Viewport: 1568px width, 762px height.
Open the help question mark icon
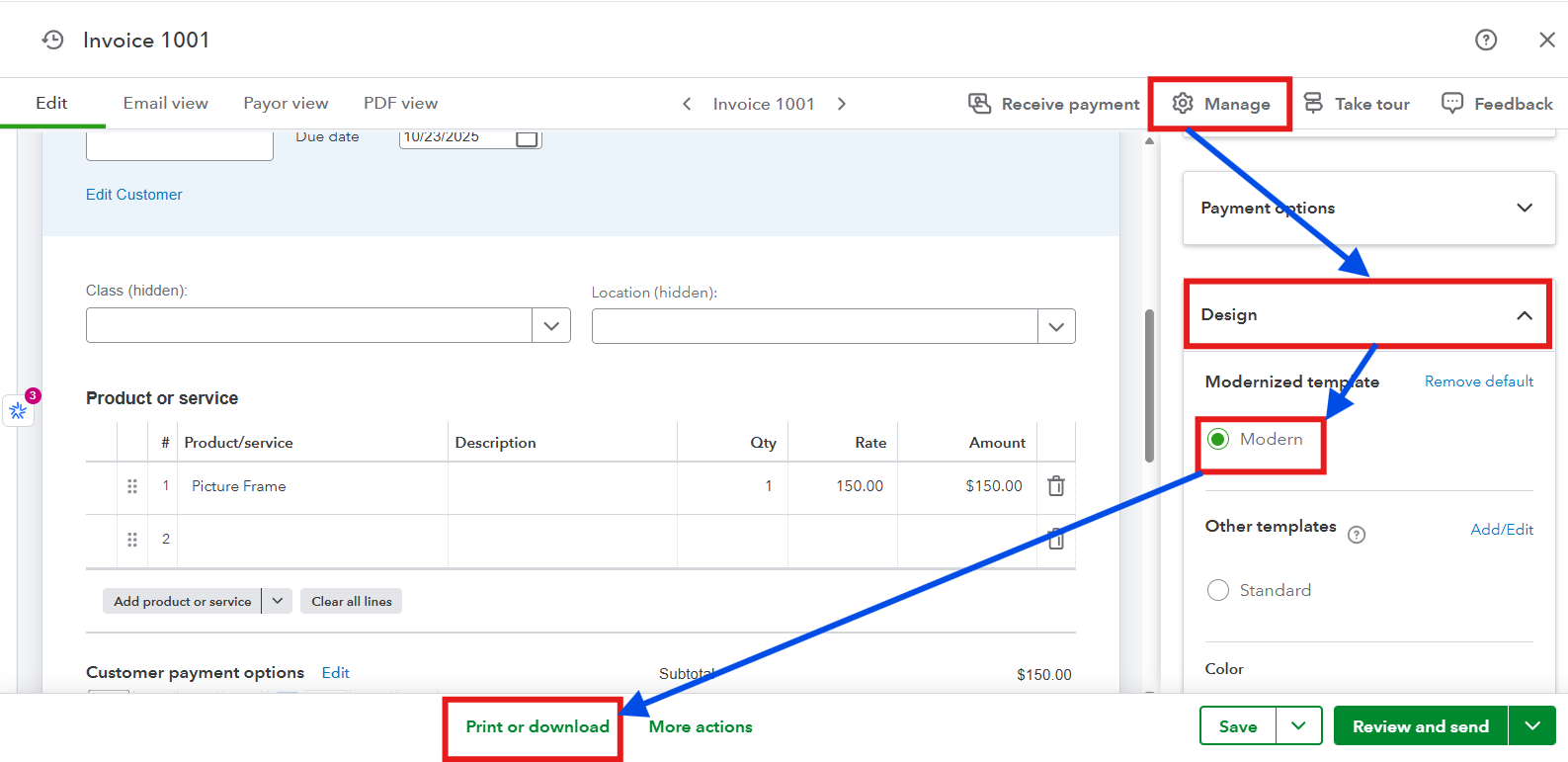click(1486, 40)
